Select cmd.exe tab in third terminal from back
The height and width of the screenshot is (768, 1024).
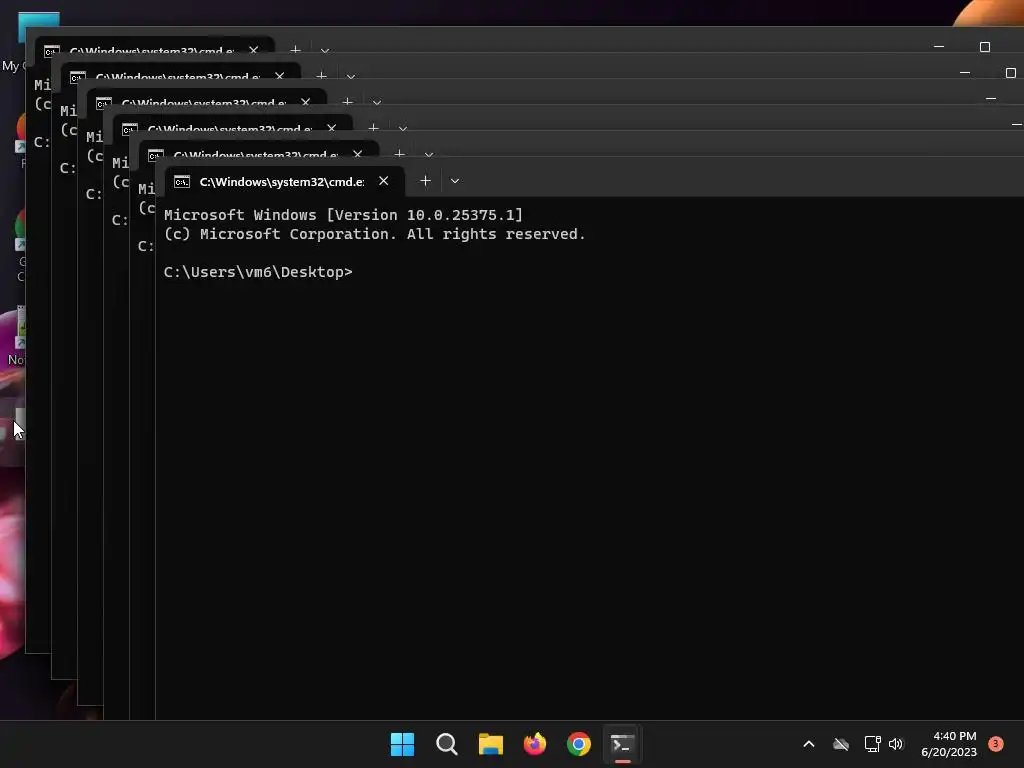(206, 99)
